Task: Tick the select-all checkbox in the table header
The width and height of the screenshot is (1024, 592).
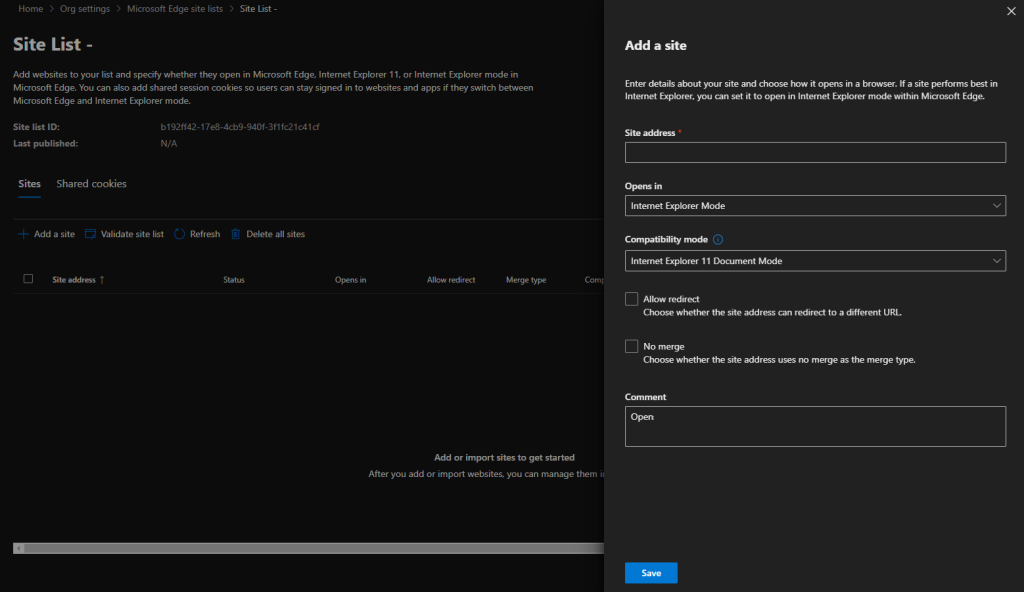Action: click(x=28, y=279)
